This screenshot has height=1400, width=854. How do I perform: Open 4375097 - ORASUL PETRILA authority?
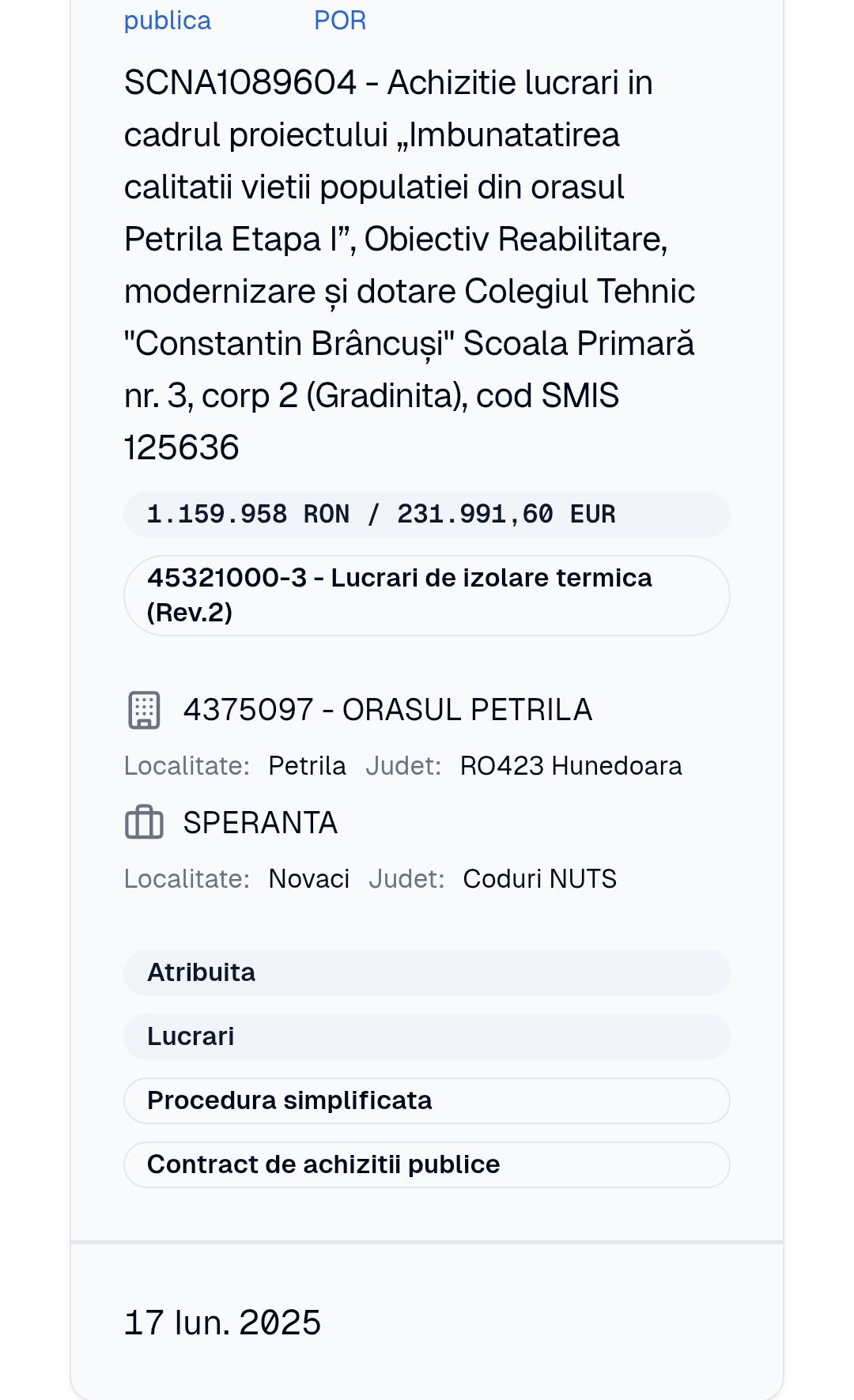pos(387,710)
